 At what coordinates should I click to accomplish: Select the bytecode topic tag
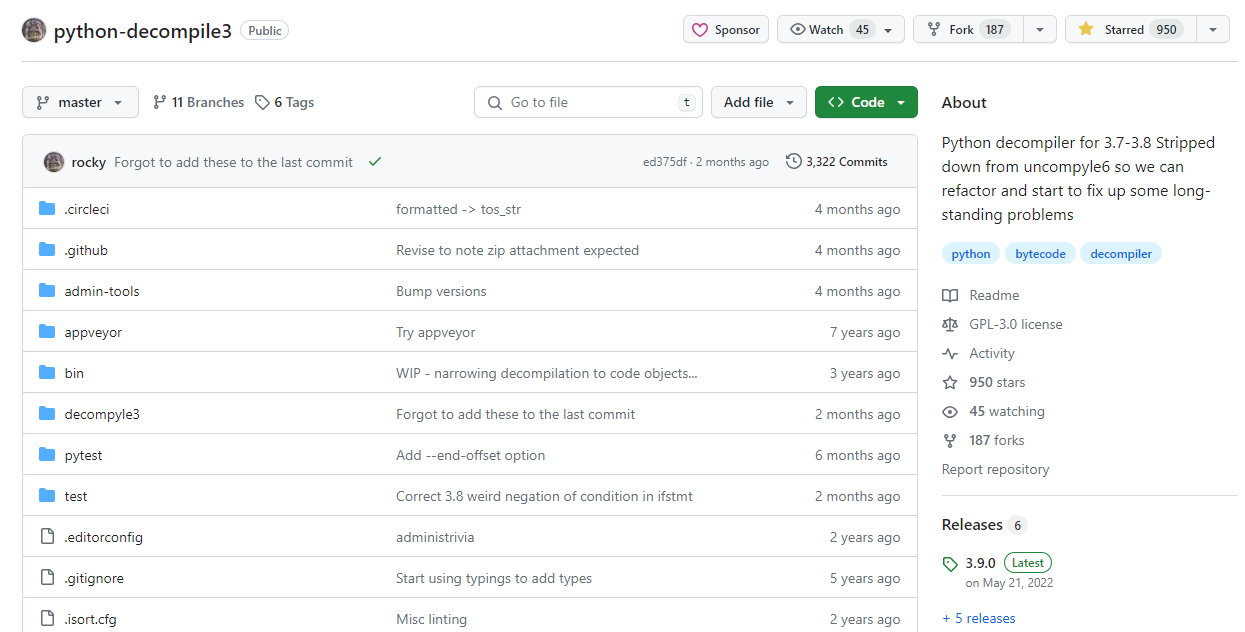(1040, 254)
